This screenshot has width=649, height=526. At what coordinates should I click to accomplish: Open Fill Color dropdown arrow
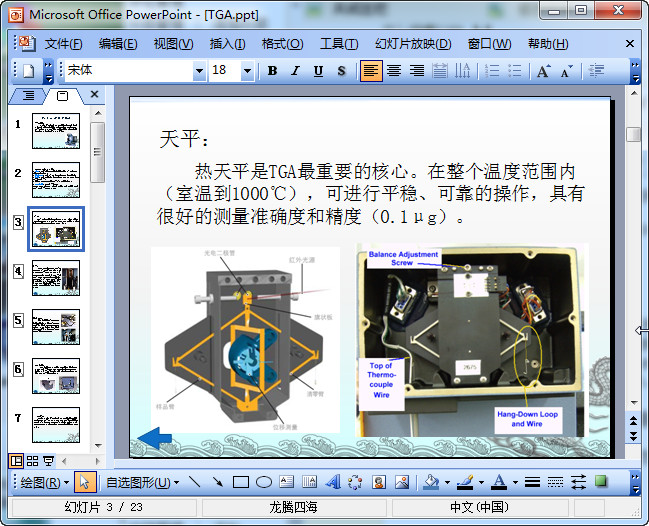point(447,483)
